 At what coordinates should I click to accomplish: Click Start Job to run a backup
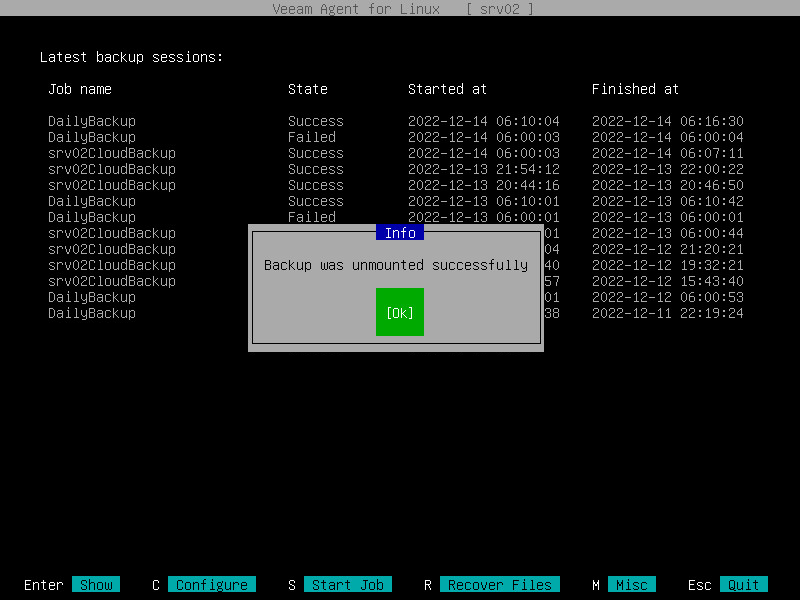(348, 585)
